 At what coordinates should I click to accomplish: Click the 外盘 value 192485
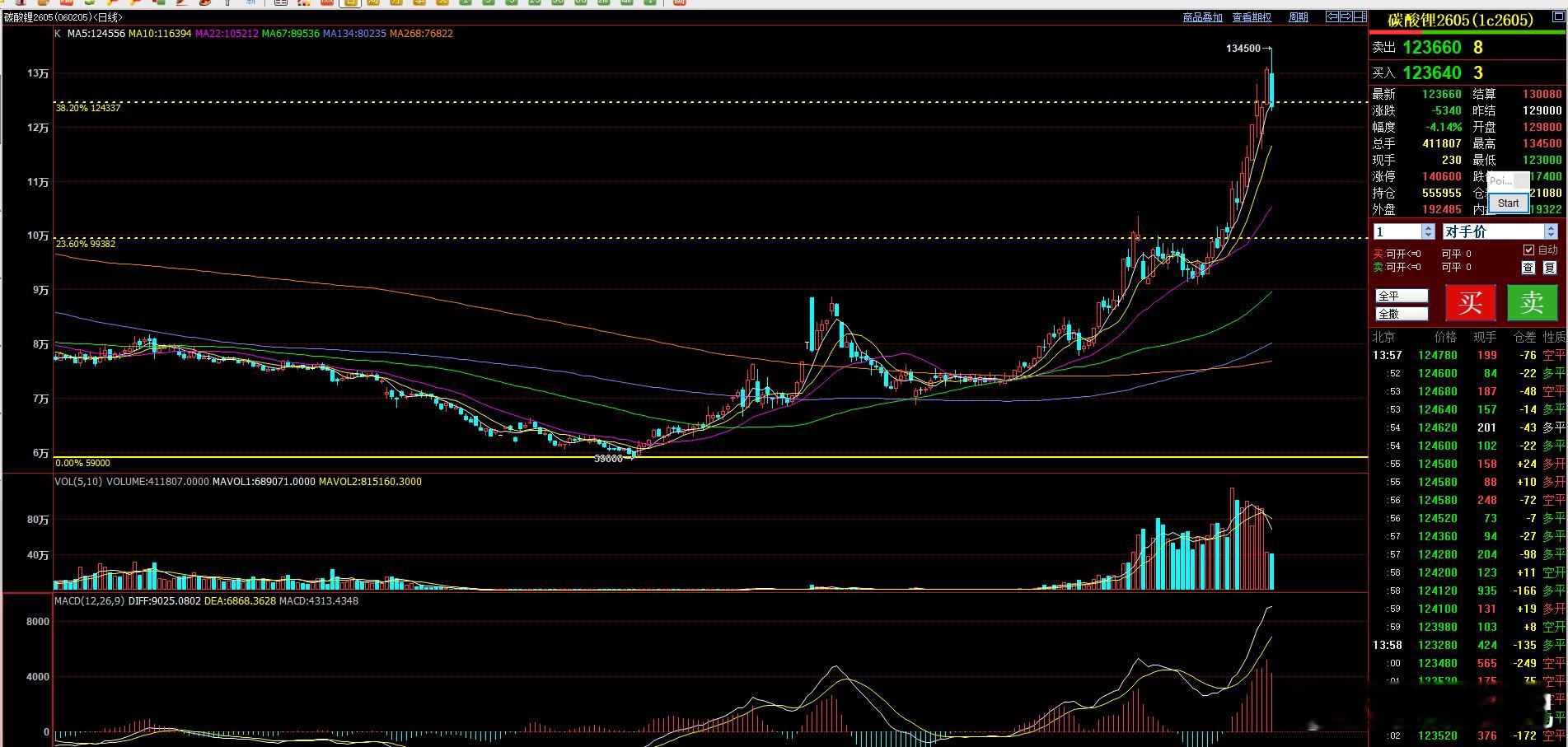[1442, 210]
